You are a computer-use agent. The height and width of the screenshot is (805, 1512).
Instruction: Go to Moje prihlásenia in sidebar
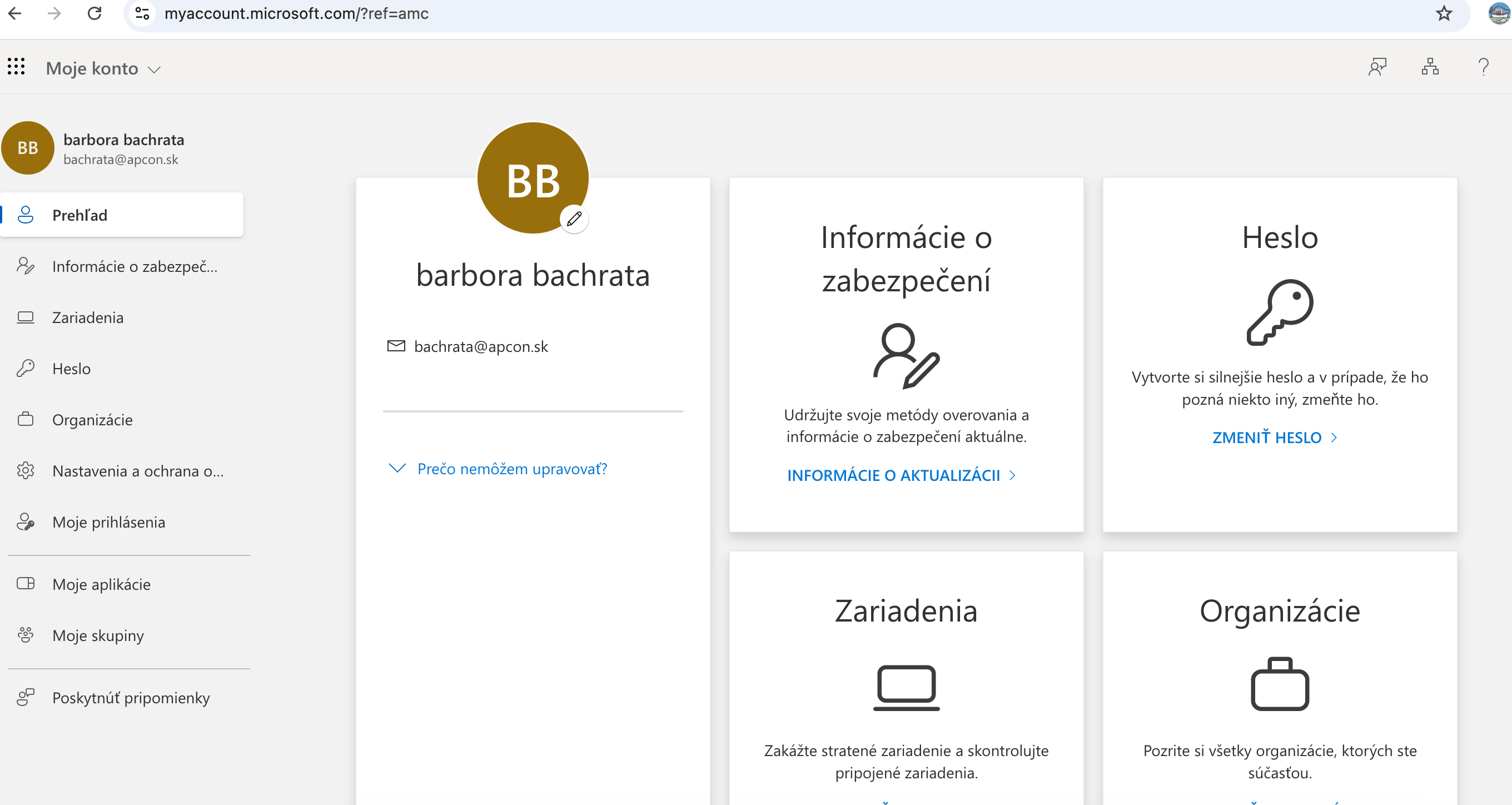click(108, 522)
